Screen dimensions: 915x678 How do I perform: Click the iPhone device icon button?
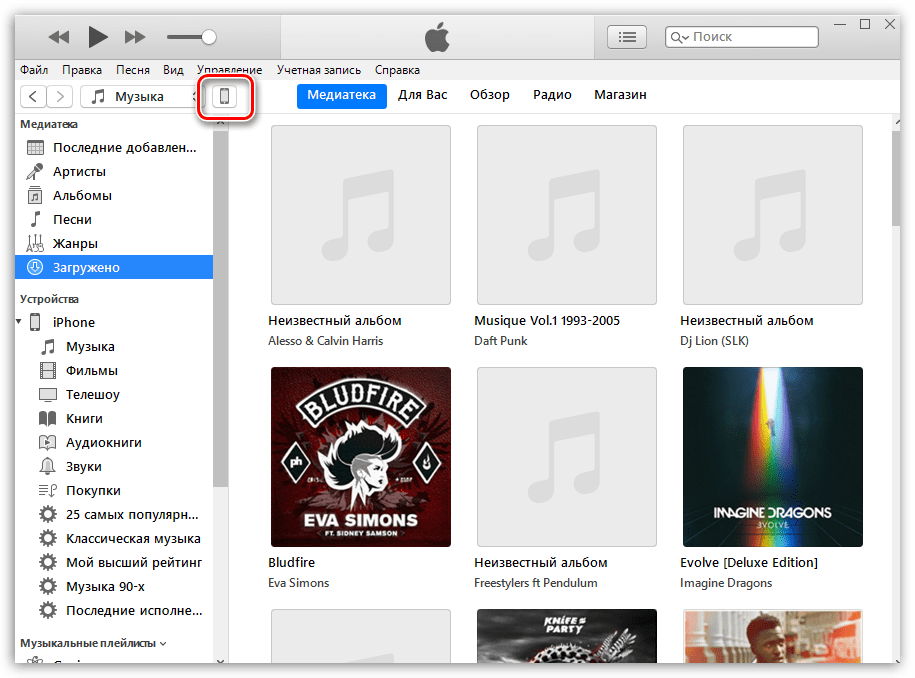[x=225, y=96]
